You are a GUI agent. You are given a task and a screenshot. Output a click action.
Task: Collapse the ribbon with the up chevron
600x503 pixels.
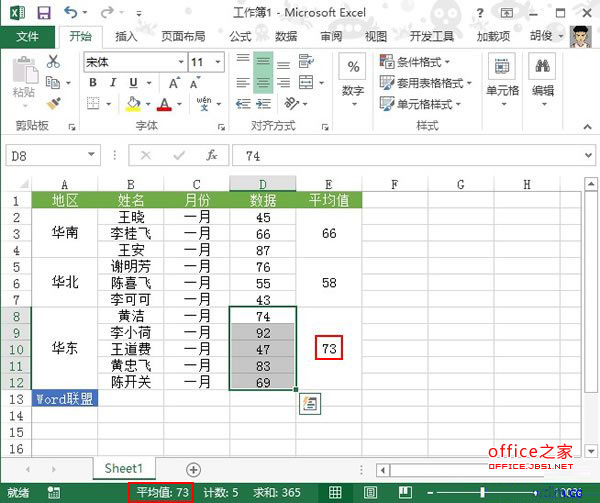[x=588, y=127]
